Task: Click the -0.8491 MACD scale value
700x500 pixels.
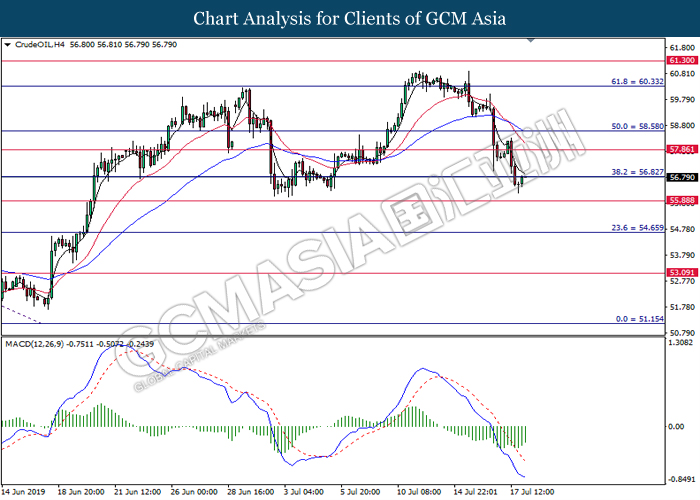Action: point(680,477)
